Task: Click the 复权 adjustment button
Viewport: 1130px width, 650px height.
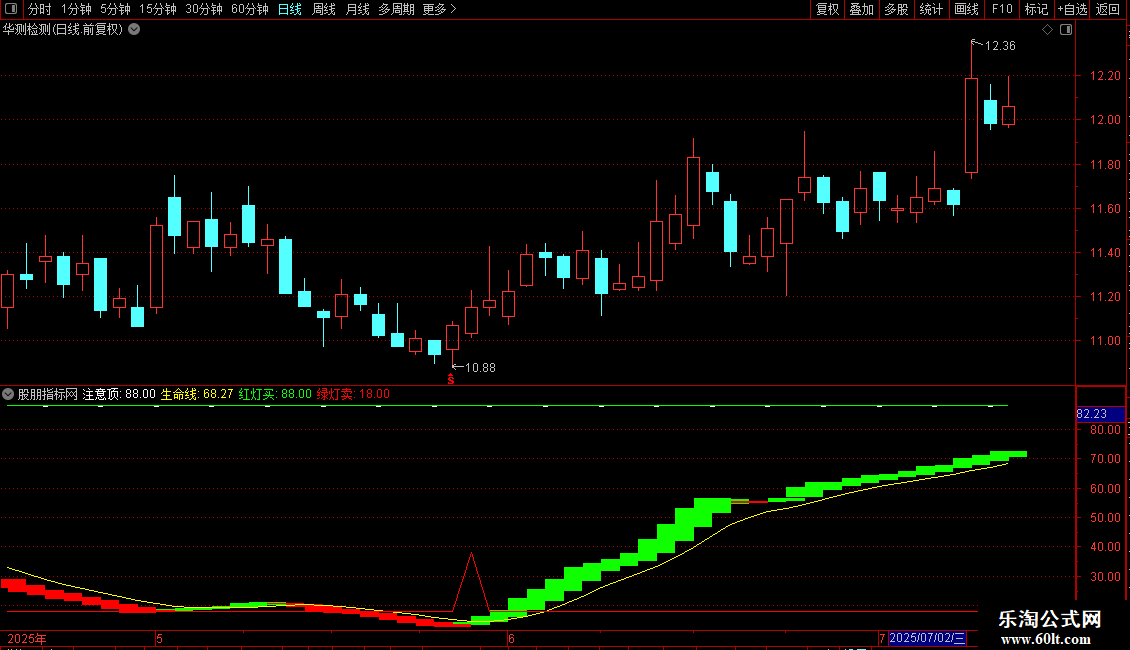Action: pyautogui.click(x=827, y=9)
